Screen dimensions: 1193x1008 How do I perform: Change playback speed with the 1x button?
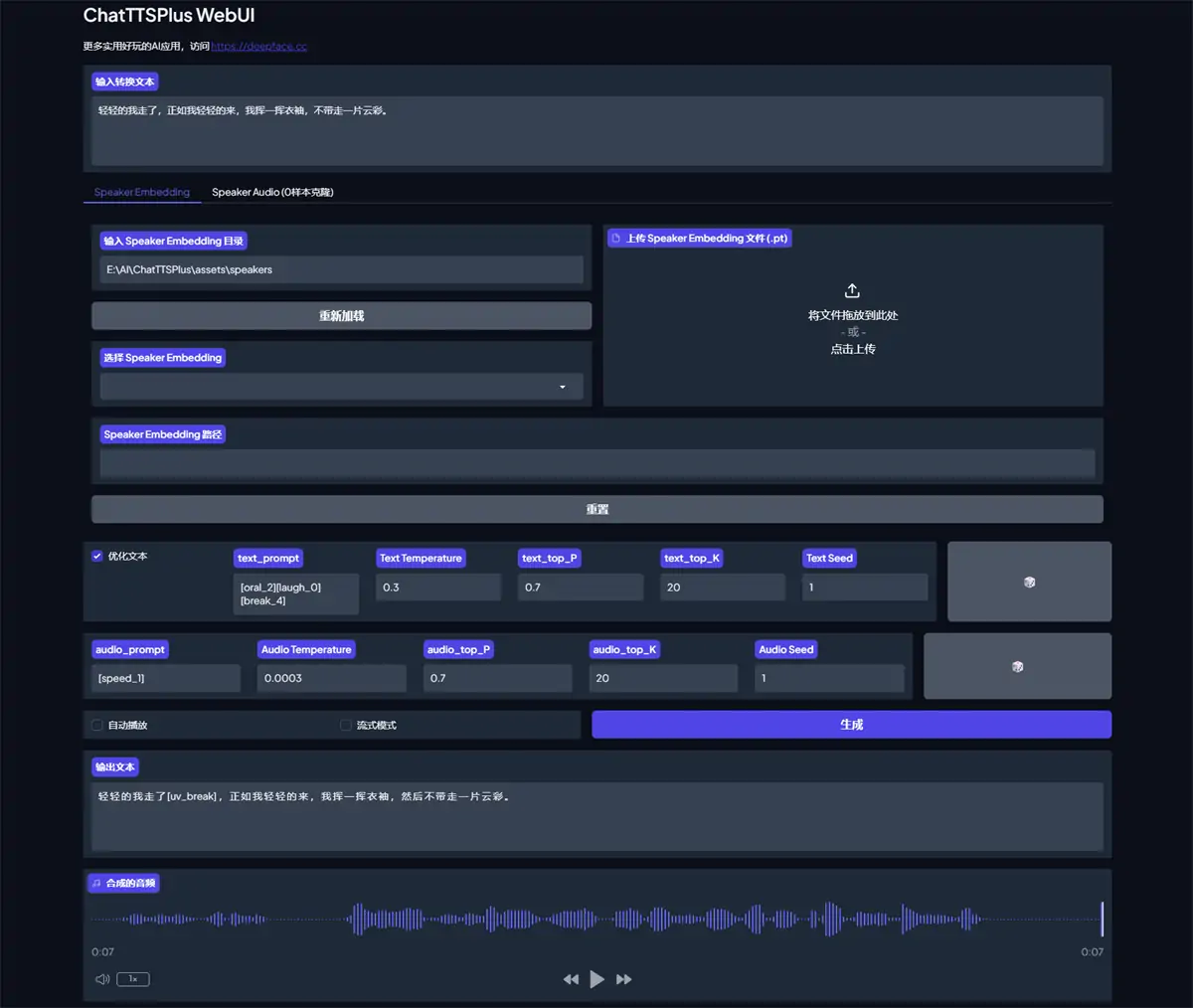[133, 979]
